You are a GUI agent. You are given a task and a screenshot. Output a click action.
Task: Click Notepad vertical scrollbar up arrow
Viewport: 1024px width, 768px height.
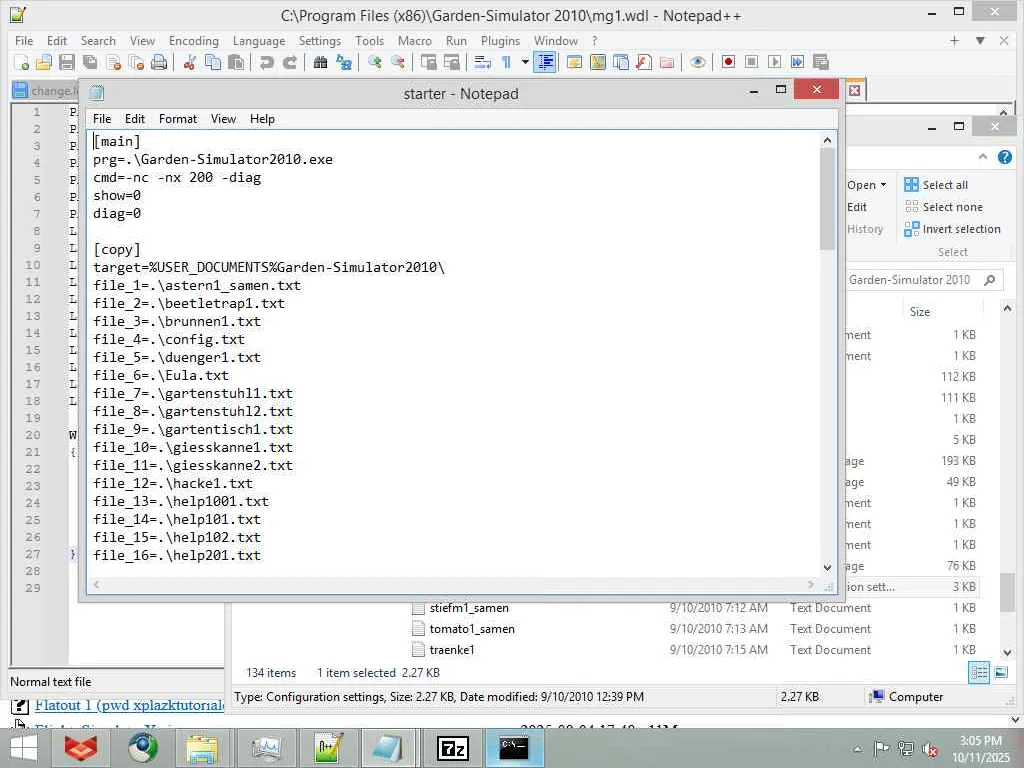click(827, 140)
